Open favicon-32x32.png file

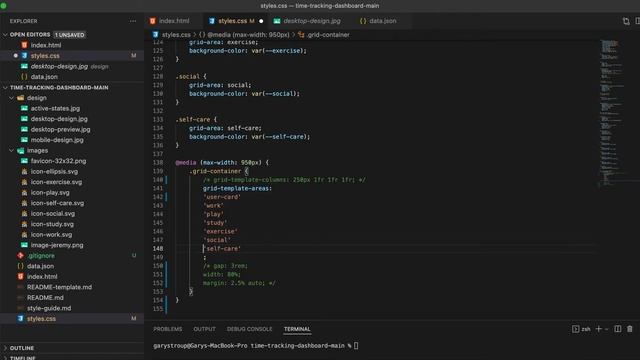tap(58, 161)
